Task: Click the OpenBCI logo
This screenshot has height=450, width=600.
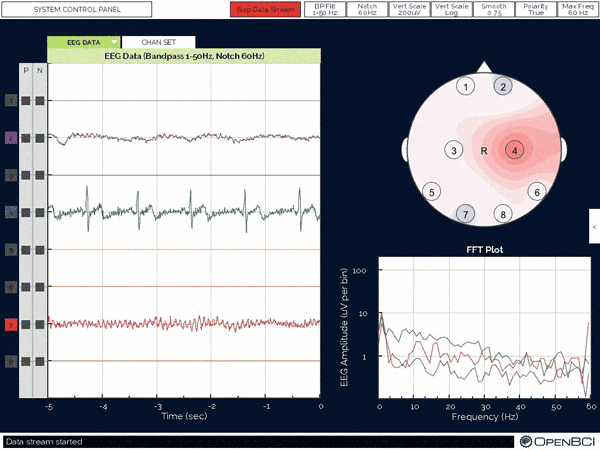Action: coord(558,441)
